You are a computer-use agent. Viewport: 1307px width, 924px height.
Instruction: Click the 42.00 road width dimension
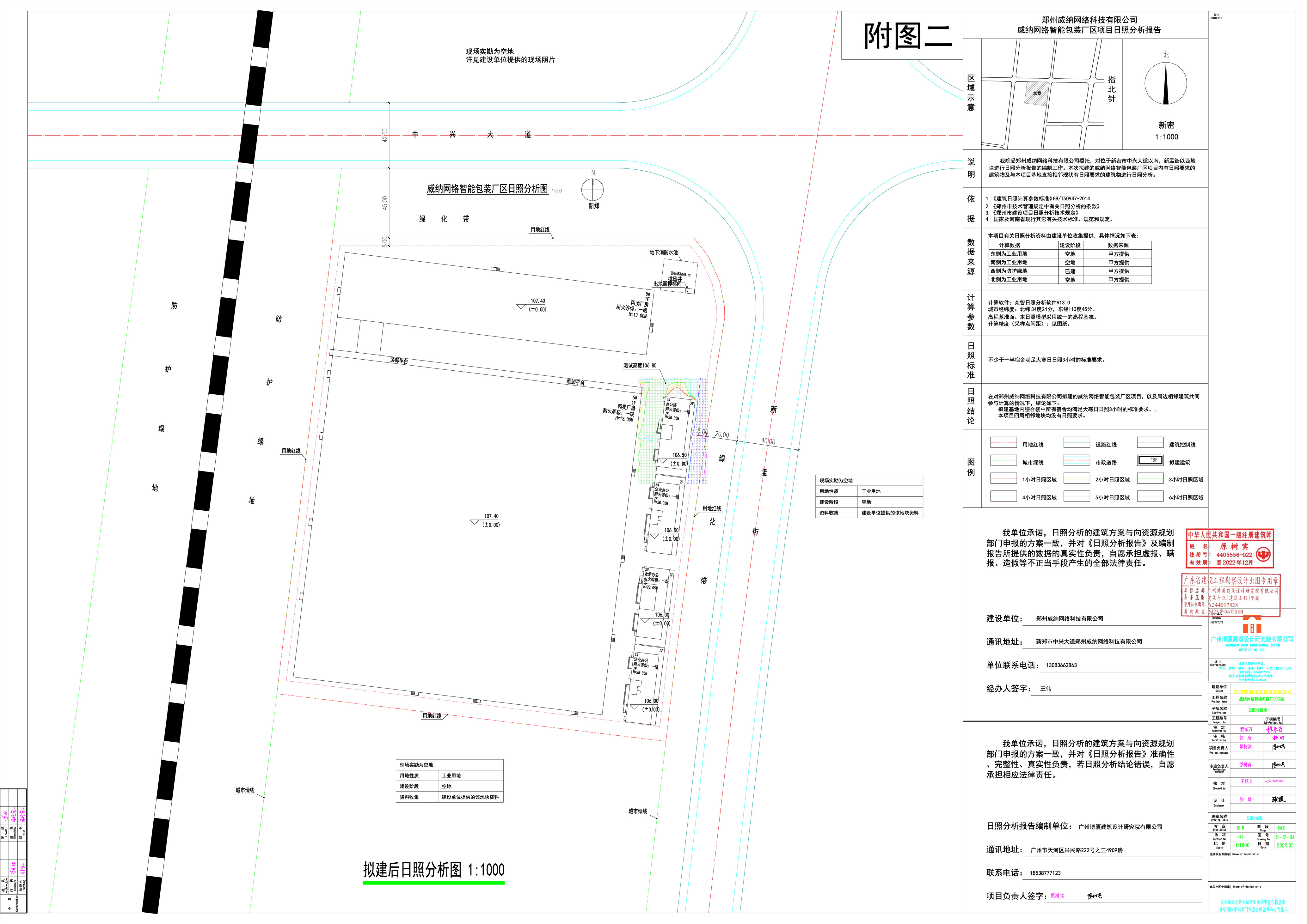(x=385, y=136)
